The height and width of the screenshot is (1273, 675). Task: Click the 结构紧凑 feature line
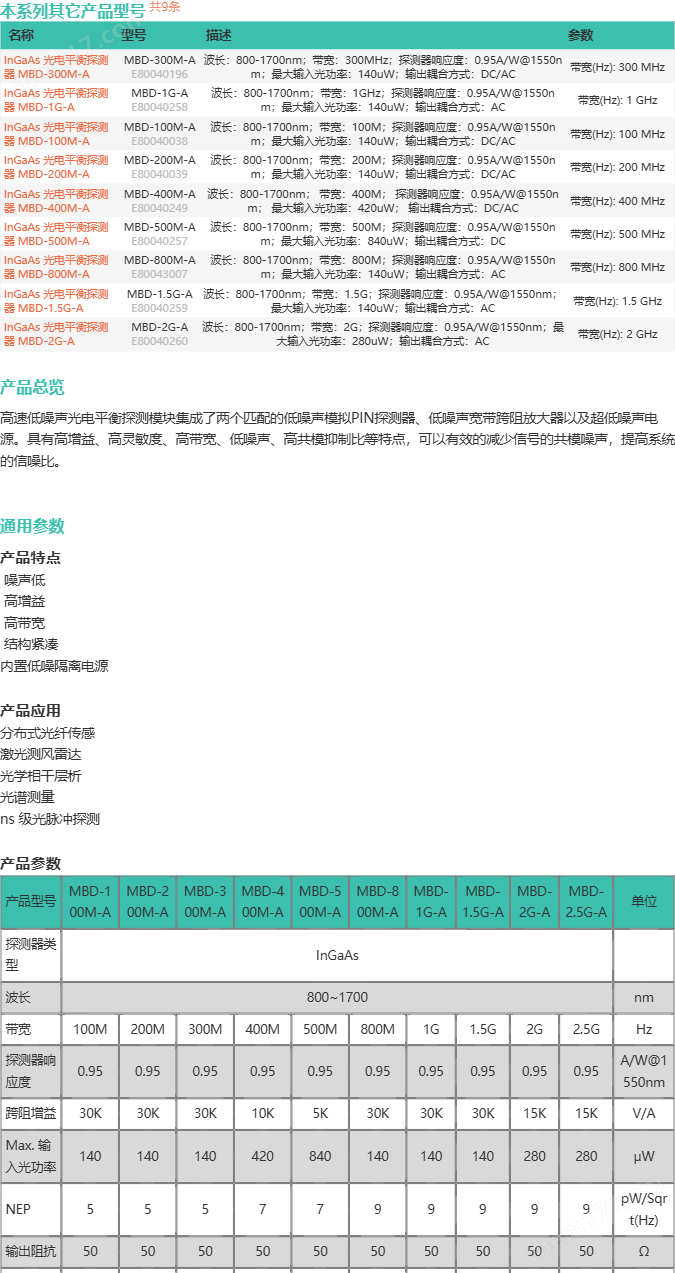(31, 644)
